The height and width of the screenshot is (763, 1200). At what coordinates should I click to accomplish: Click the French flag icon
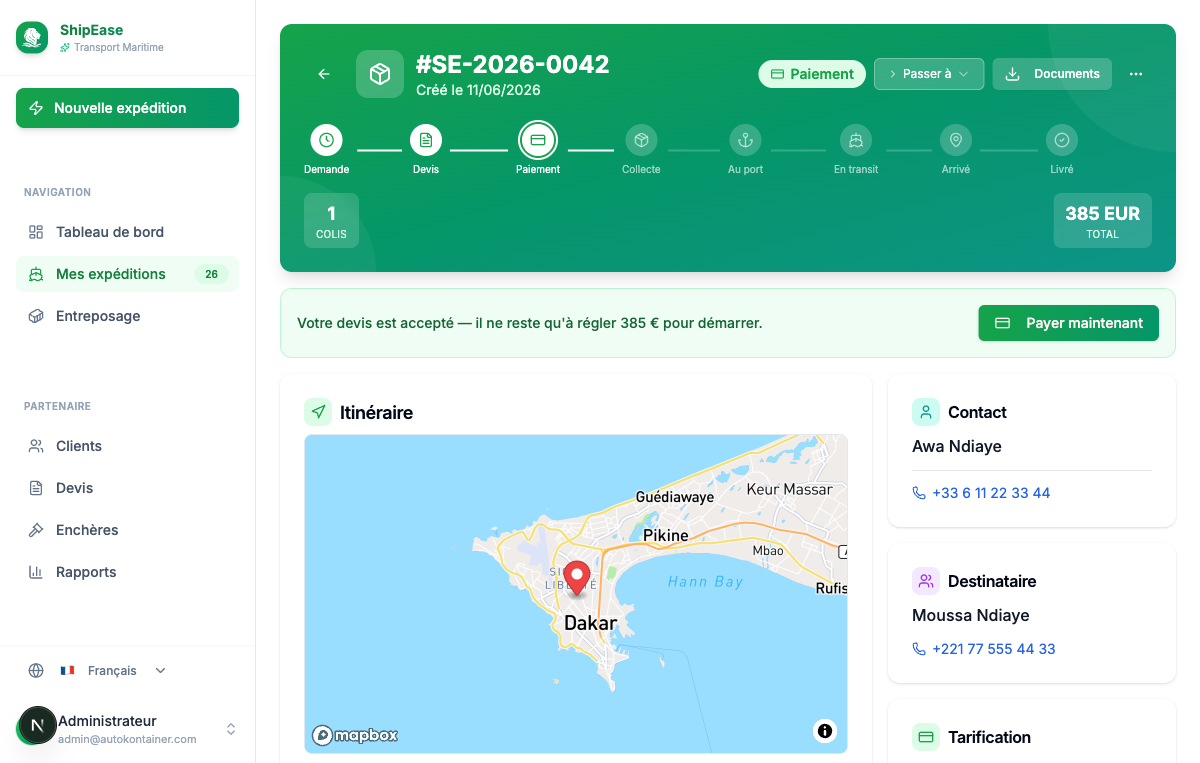pos(68,671)
